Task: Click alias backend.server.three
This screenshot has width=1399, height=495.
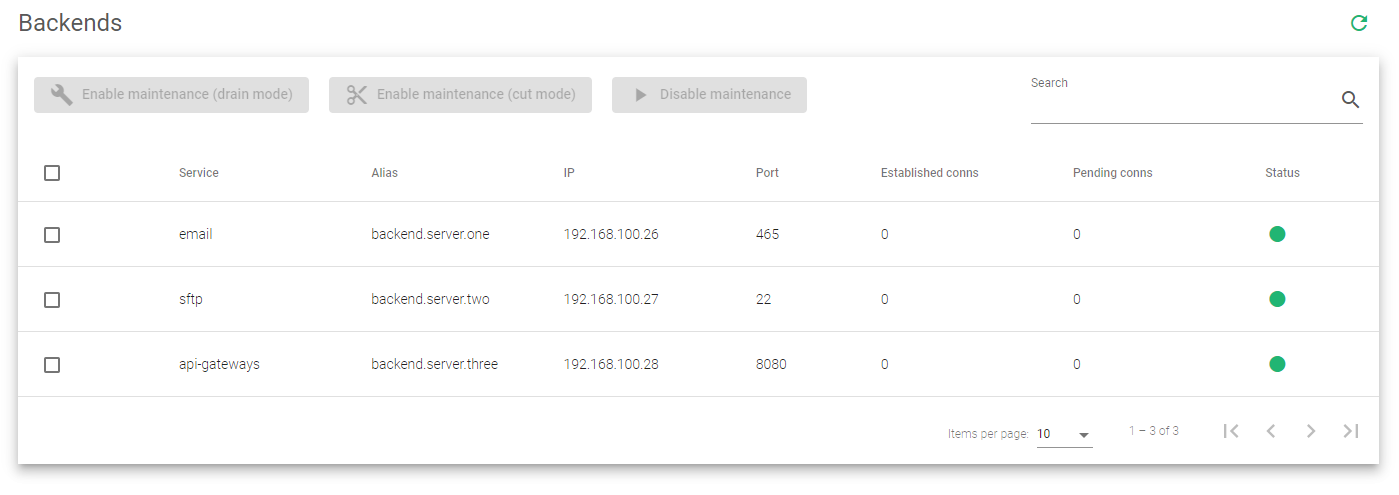Action: pos(434,364)
